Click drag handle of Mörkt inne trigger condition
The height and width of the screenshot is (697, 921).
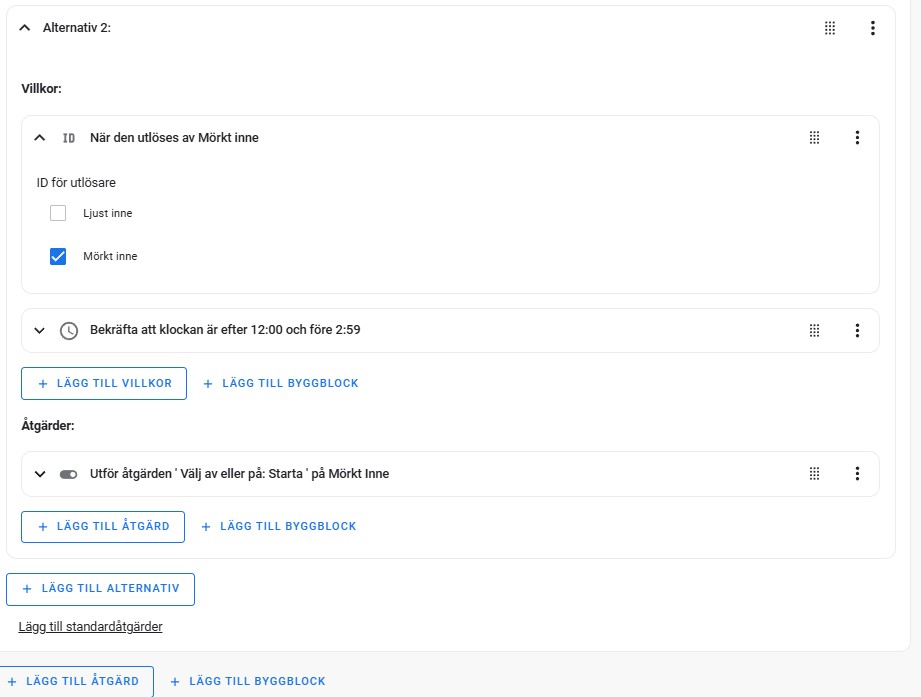pyautogui.click(x=814, y=137)
